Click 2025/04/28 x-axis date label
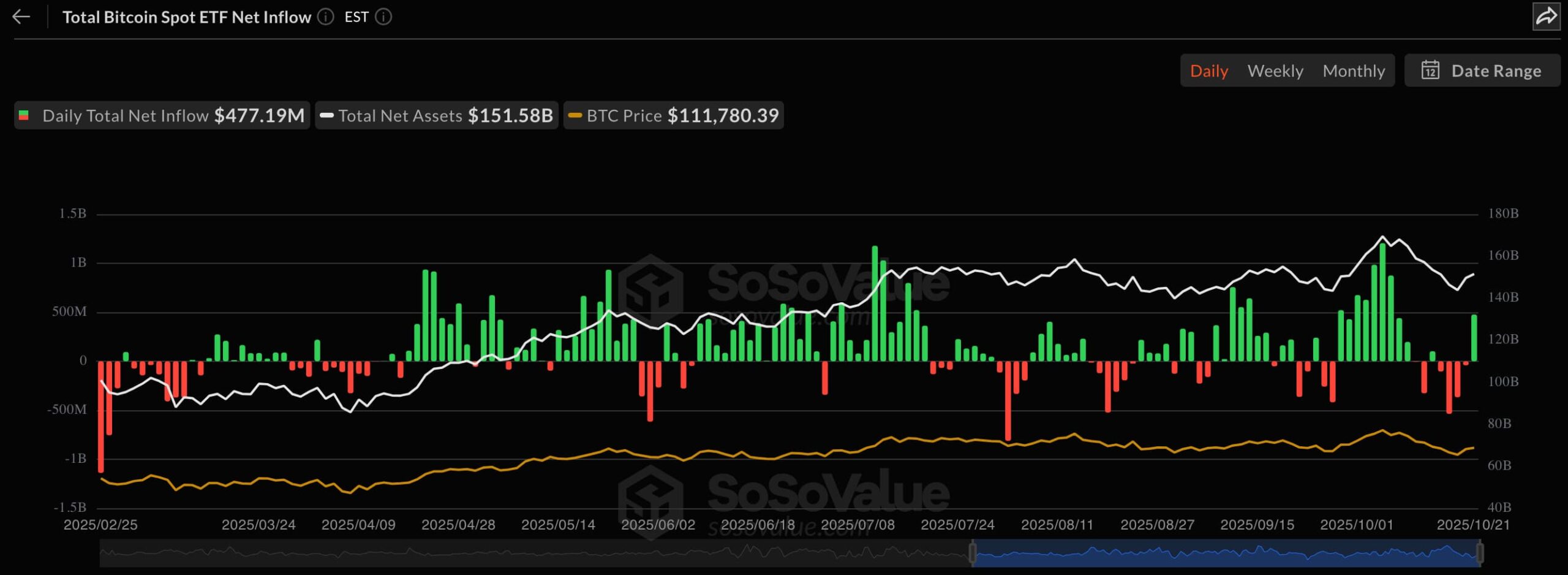The image size is (1568, 575). [458, 525]
